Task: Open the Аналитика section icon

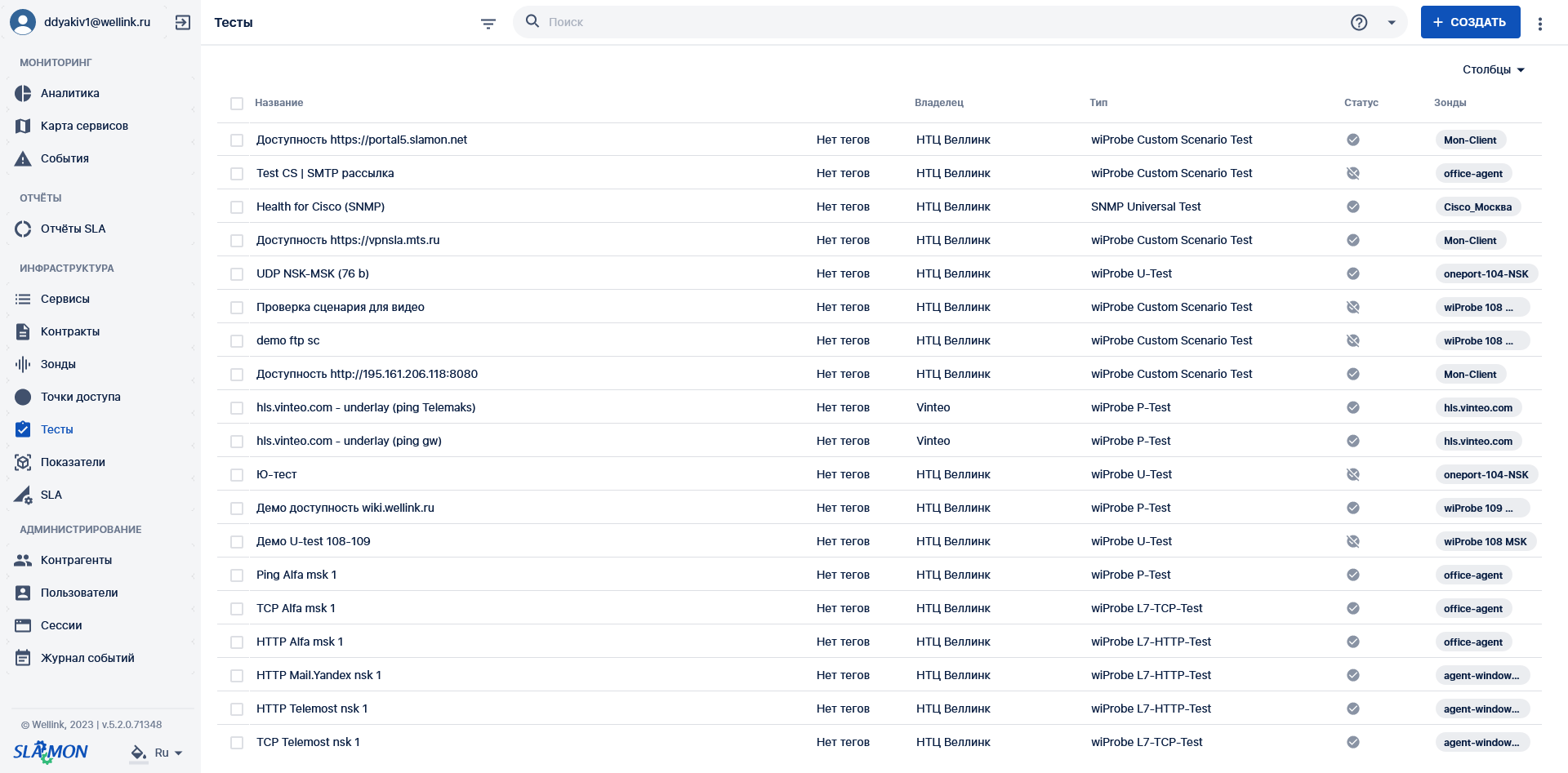Action: (23, 93)
